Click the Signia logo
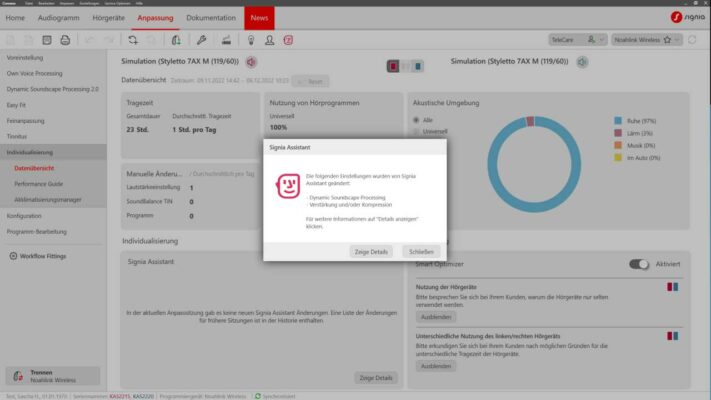 click(687, 17)
